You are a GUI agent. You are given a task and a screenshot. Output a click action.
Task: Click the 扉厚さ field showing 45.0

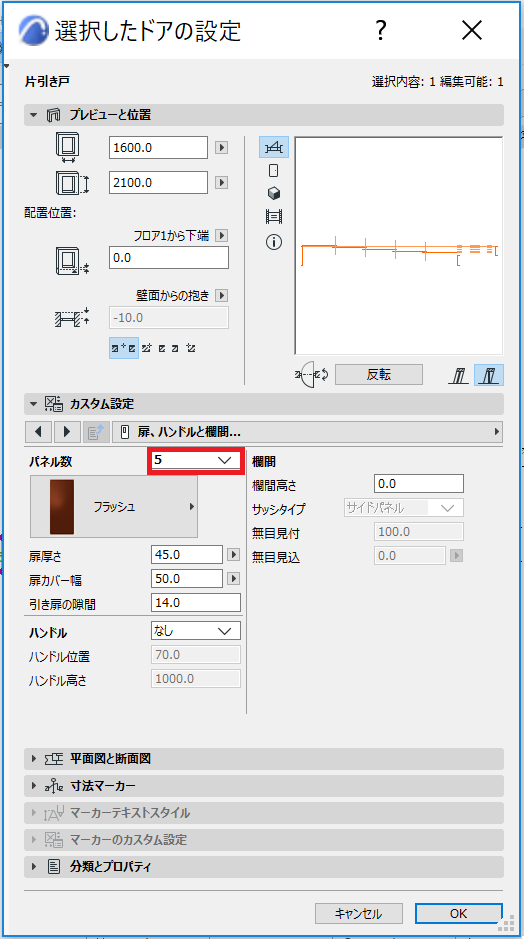(x=187, y=555)
